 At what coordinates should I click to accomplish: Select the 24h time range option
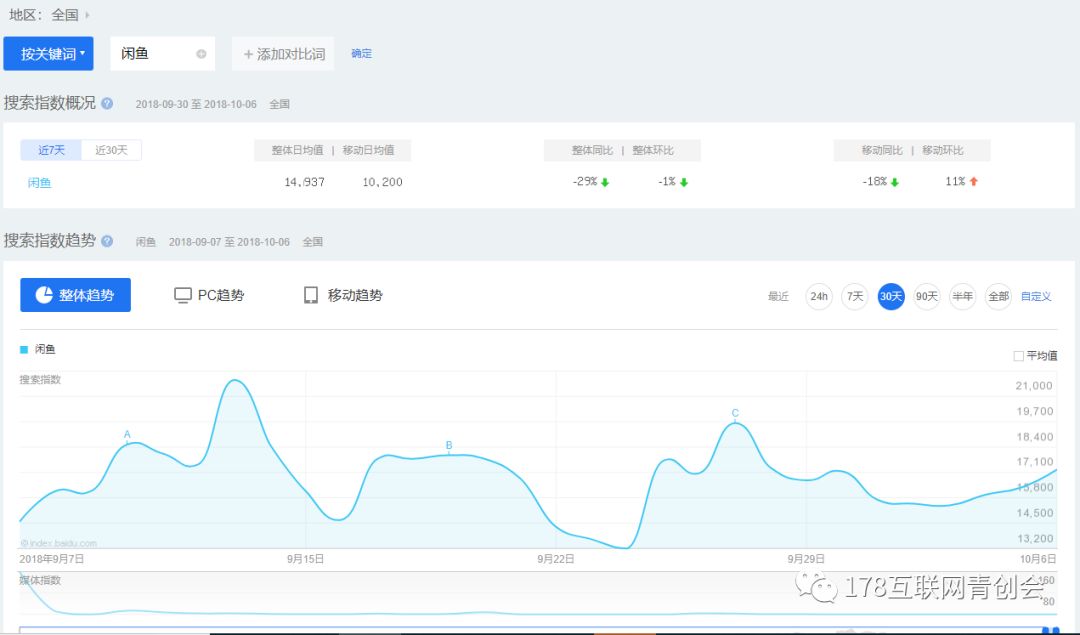coord(818,296)
